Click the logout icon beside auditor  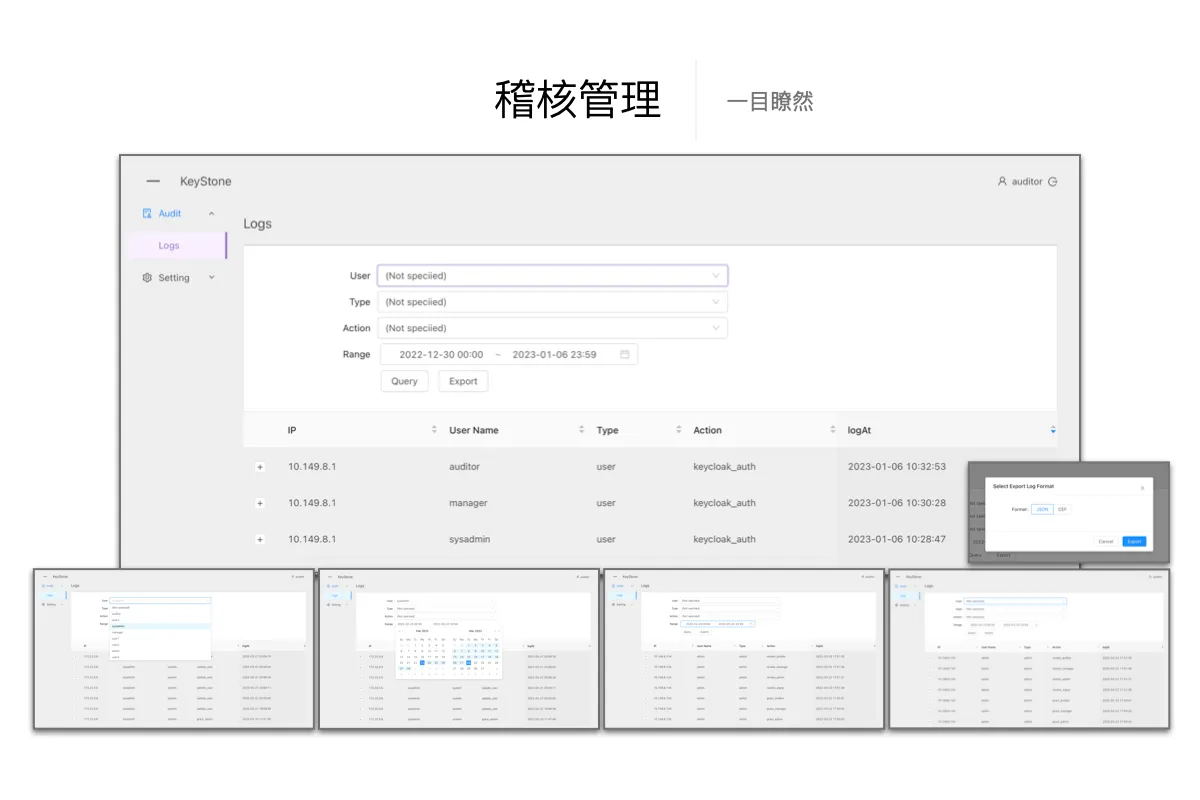pos(1052,182)
